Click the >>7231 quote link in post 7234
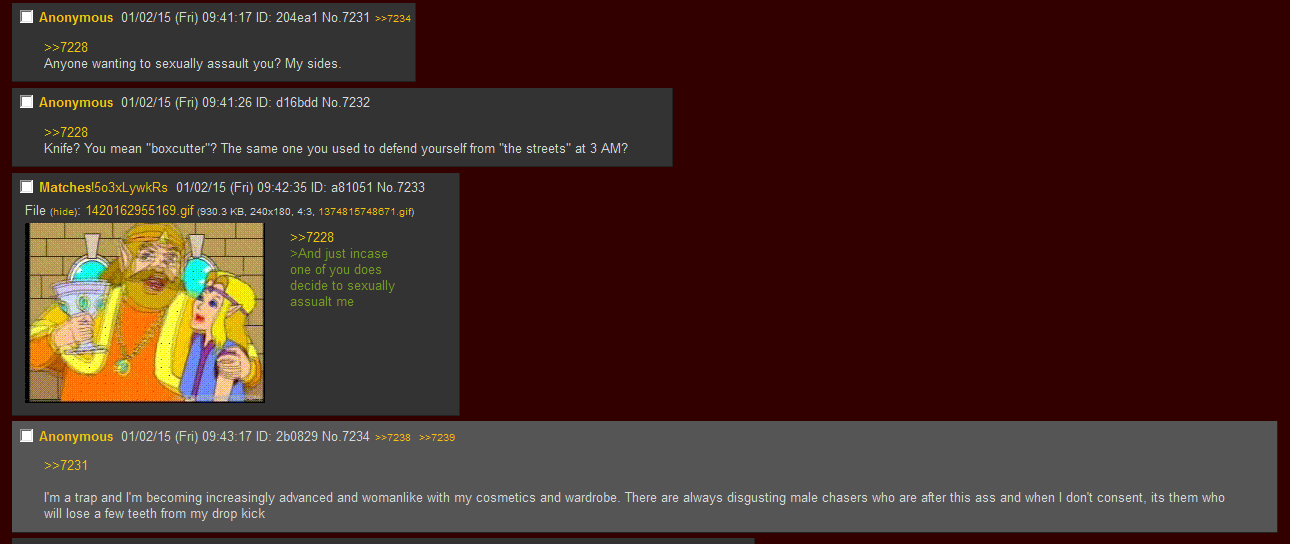This screenshot has width=1290, height=544. [66, 465]
